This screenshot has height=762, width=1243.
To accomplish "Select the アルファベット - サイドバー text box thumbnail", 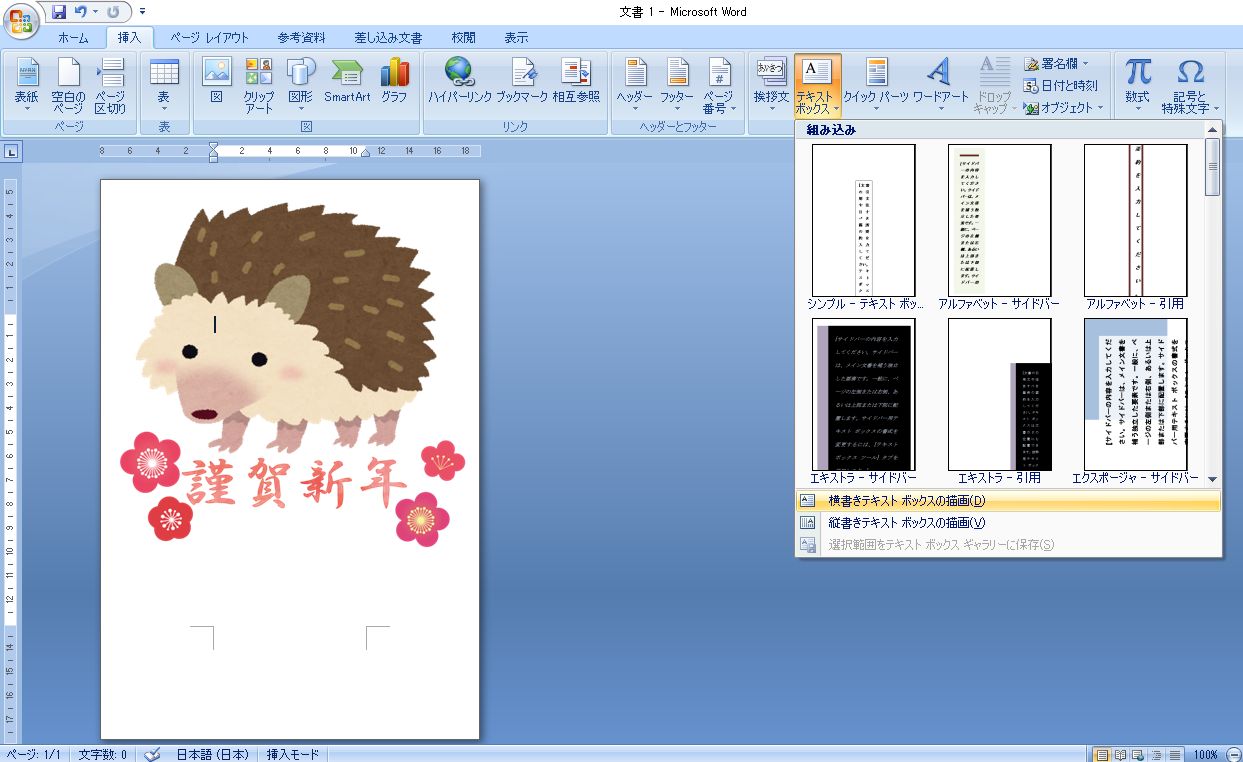I will click(x=999, y=221).
